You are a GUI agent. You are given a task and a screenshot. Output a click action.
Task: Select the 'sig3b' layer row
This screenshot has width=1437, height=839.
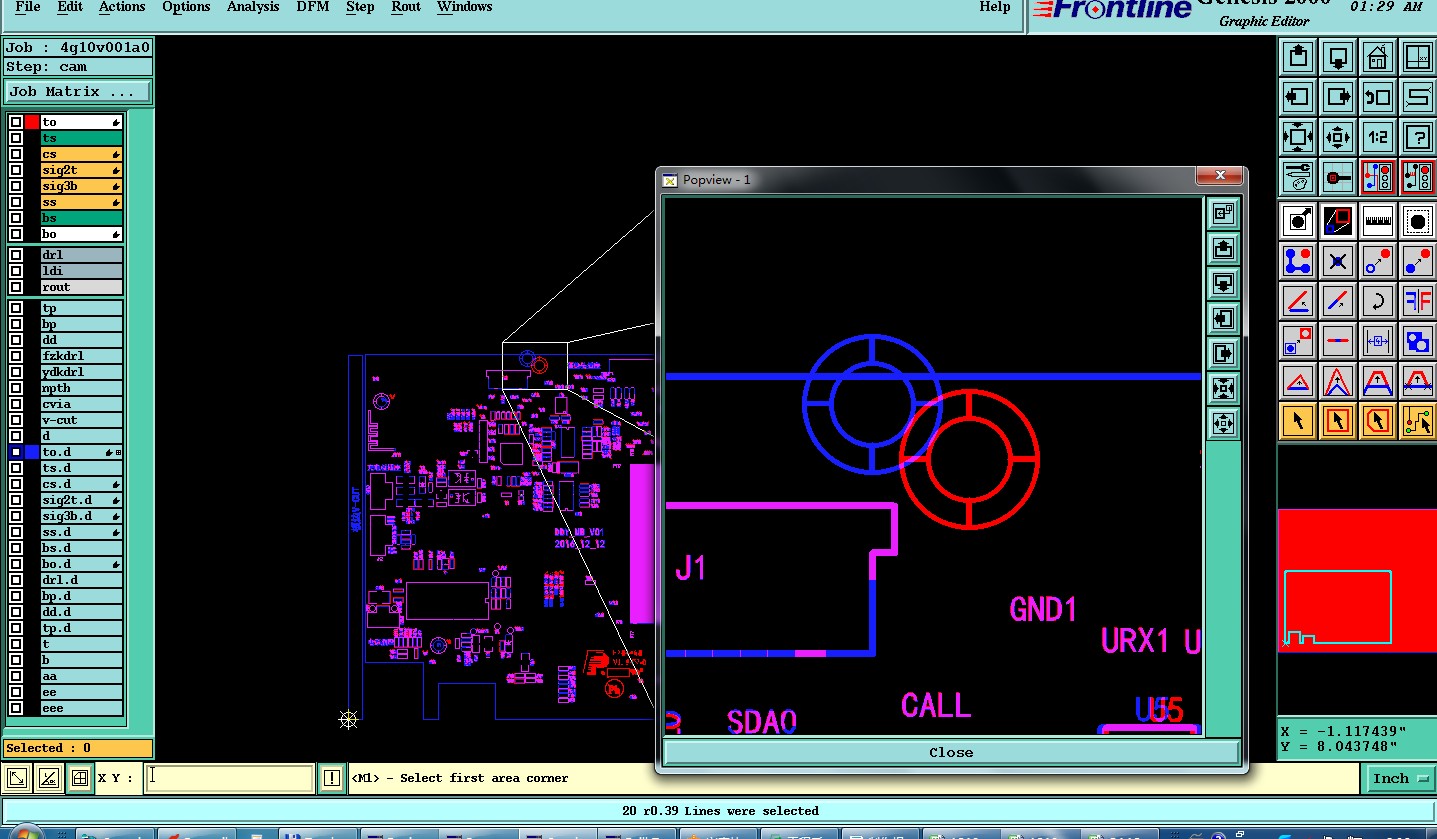pyautogui.click(x=82, y=186)
